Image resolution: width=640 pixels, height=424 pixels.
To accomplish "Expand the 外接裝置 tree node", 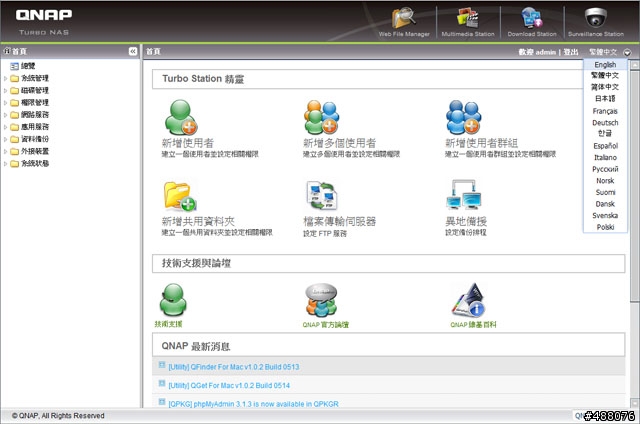I will click(x=5, y=152).
